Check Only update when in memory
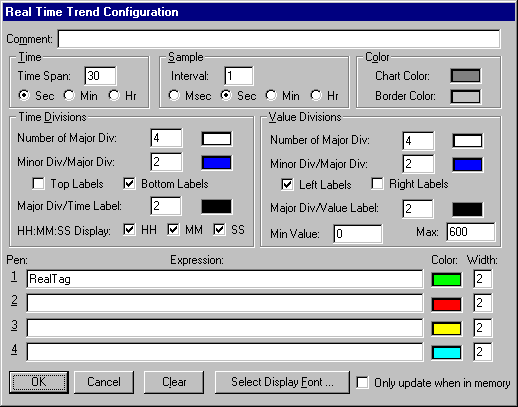This screenshot has width=518, height=407. pyautogui.click(x=363, y=382)
